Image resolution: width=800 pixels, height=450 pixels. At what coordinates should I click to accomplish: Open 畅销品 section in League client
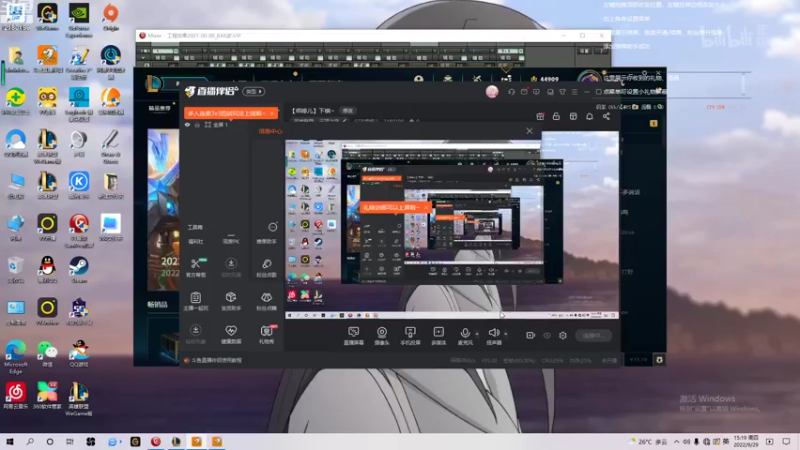[158, 305]
